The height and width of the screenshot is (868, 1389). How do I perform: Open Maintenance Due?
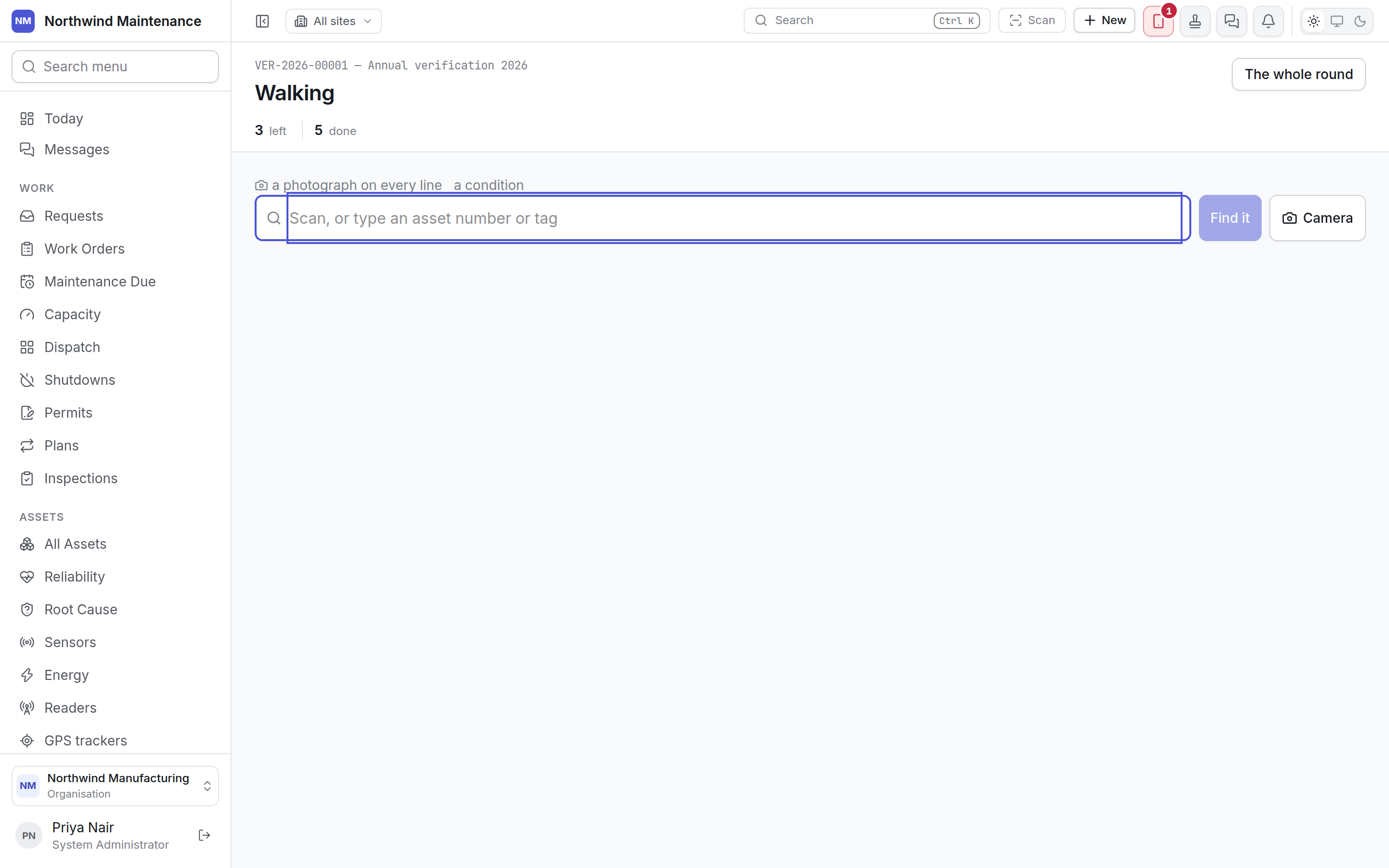click(115, 281)
